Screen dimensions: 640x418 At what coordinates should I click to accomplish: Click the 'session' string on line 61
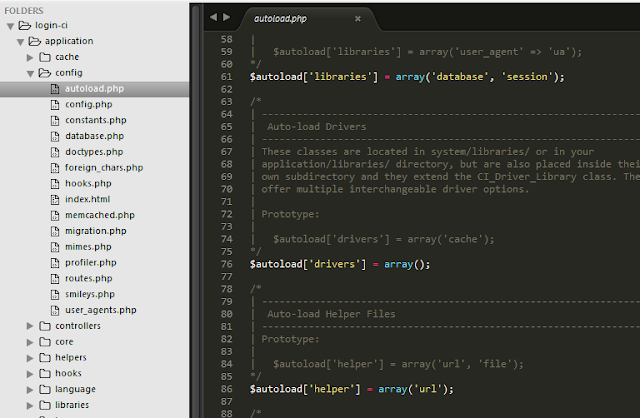click(x=527, y=77)
